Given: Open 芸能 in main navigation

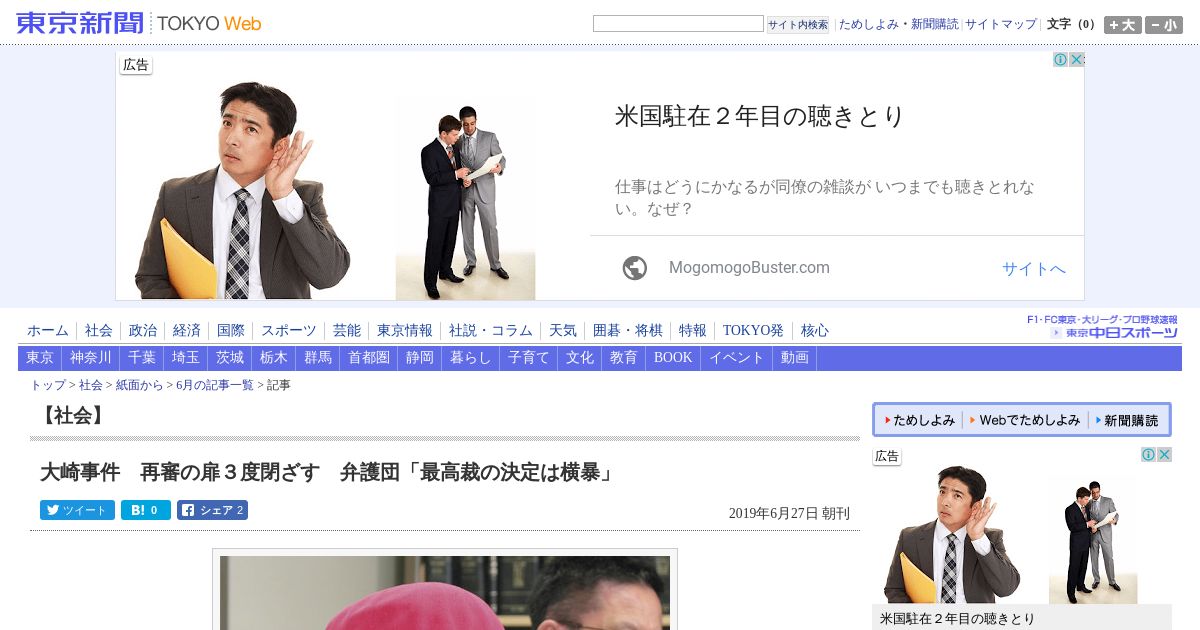Looking at the screenshot, I should [x=347, y=330].
